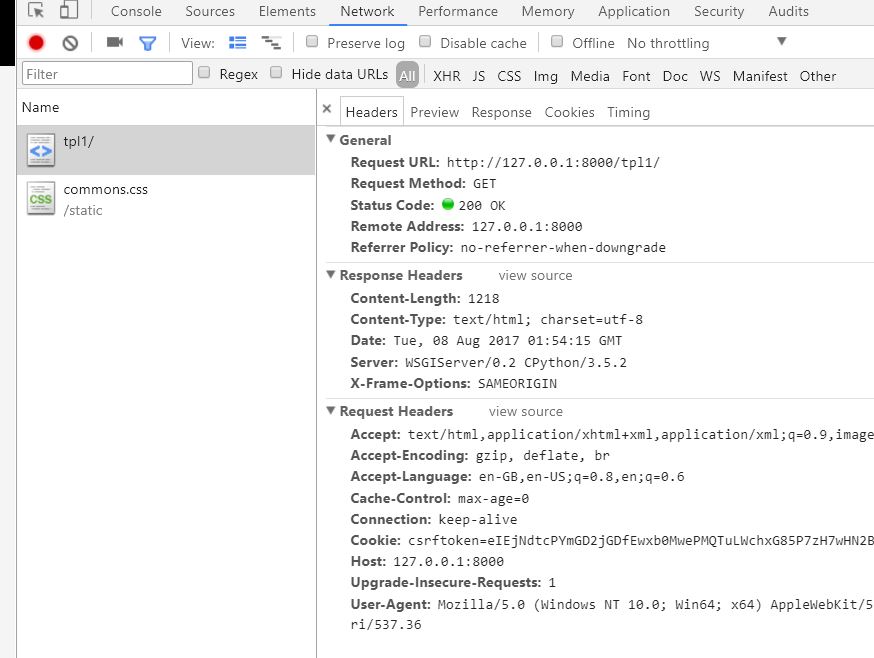
Task: Filter requests by Font
Action: (x=636, y=76)
